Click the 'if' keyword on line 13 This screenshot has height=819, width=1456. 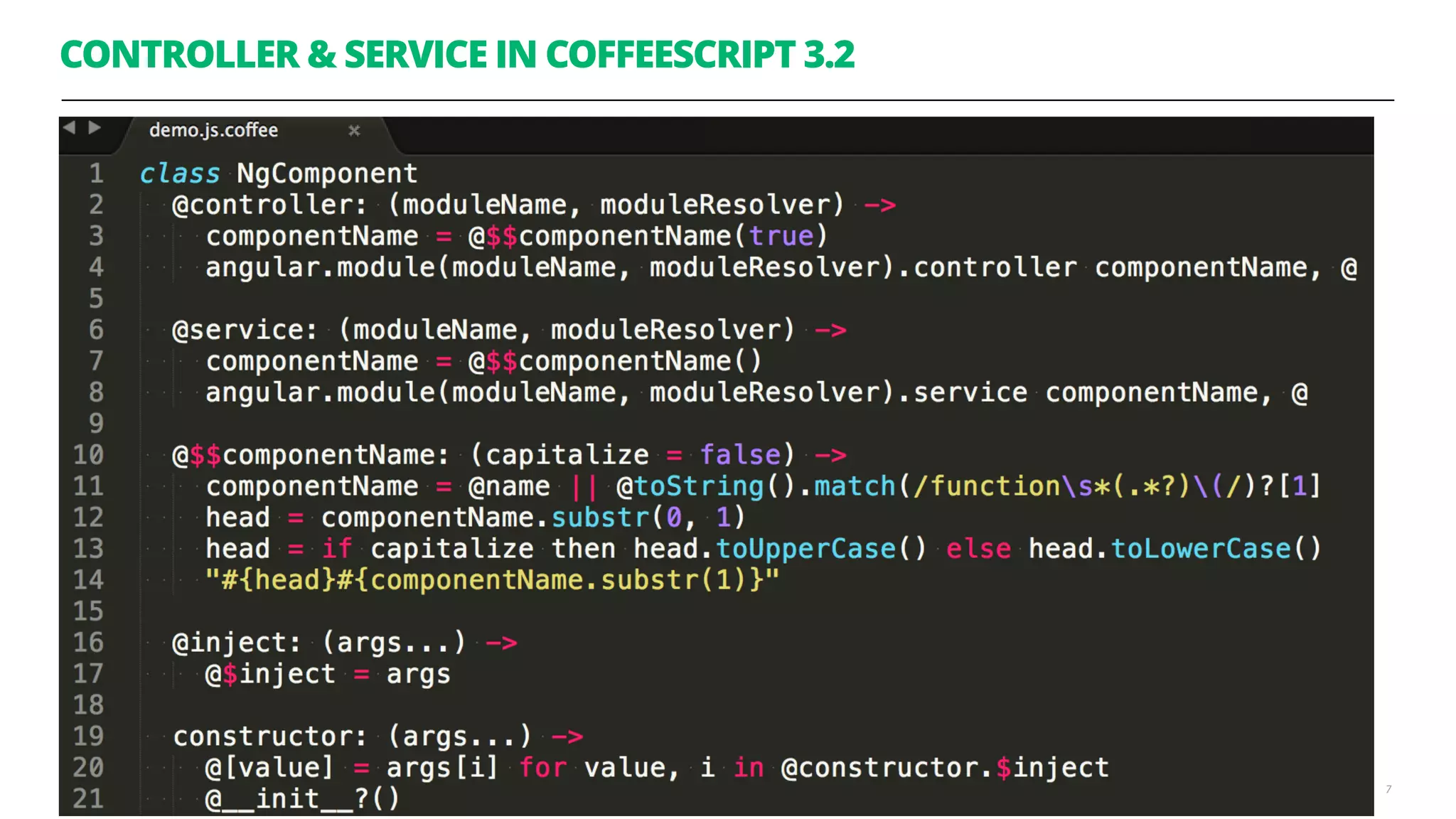point(337,549)
